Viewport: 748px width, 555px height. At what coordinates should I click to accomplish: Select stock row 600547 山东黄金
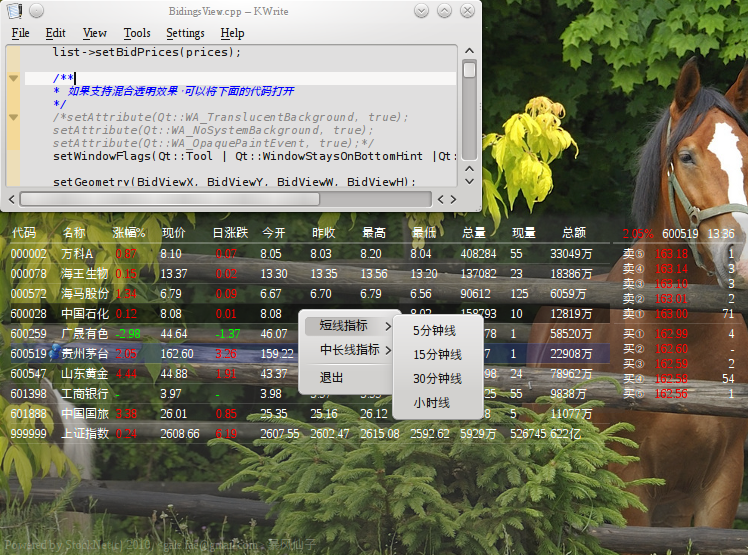click(310, 374)
